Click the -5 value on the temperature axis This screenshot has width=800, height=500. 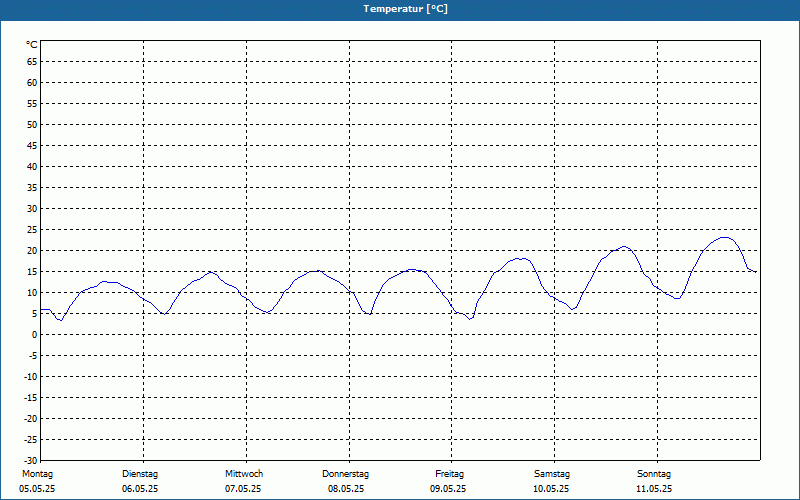coord(33,356)
